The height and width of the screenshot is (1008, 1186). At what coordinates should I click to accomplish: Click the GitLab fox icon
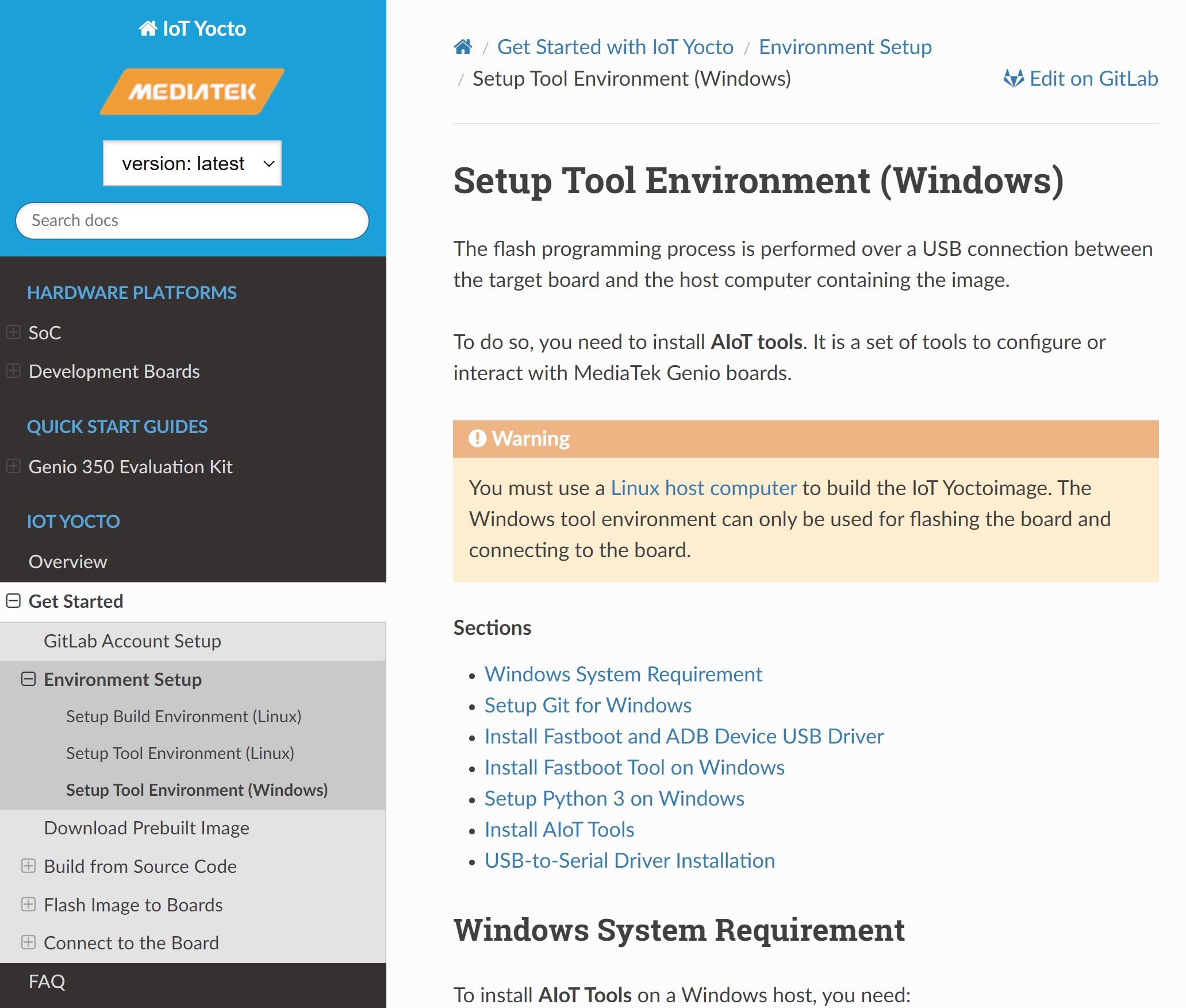click(1014, 78)
